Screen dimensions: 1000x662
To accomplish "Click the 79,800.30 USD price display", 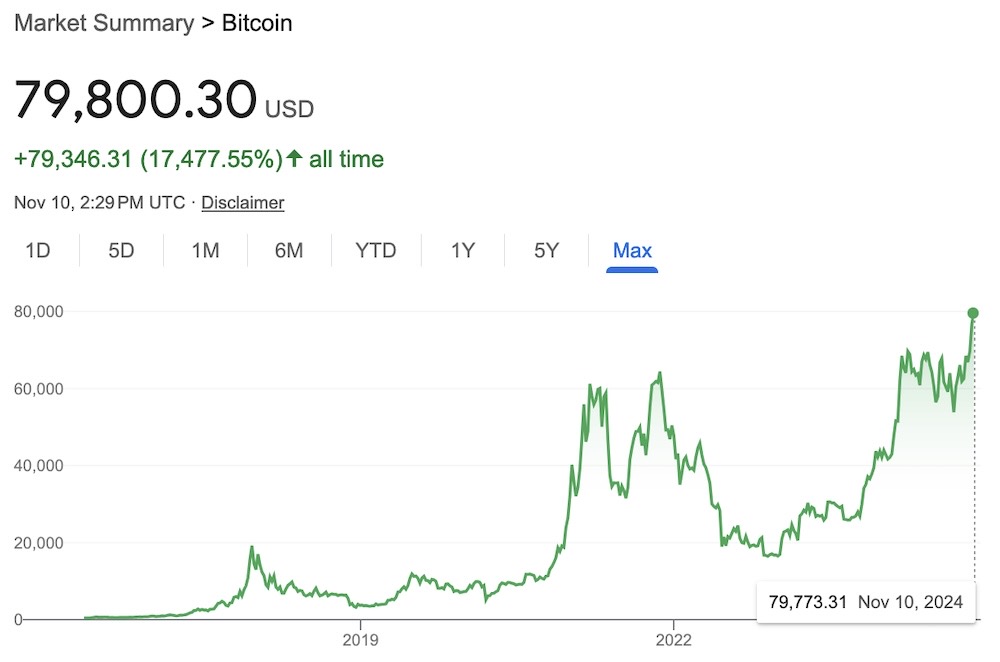I will point(135,100).
